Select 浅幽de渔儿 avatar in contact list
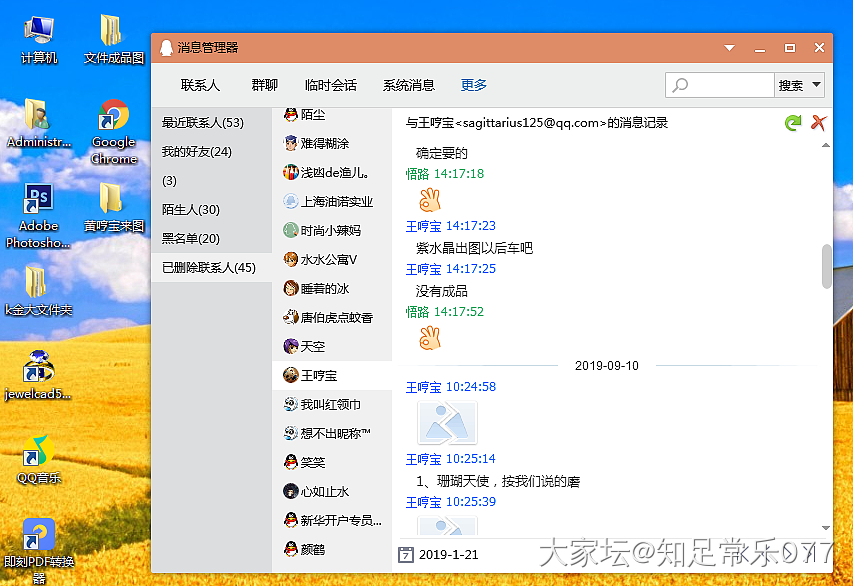This screenshot has width=853, height=586. (x=290, y=172)
